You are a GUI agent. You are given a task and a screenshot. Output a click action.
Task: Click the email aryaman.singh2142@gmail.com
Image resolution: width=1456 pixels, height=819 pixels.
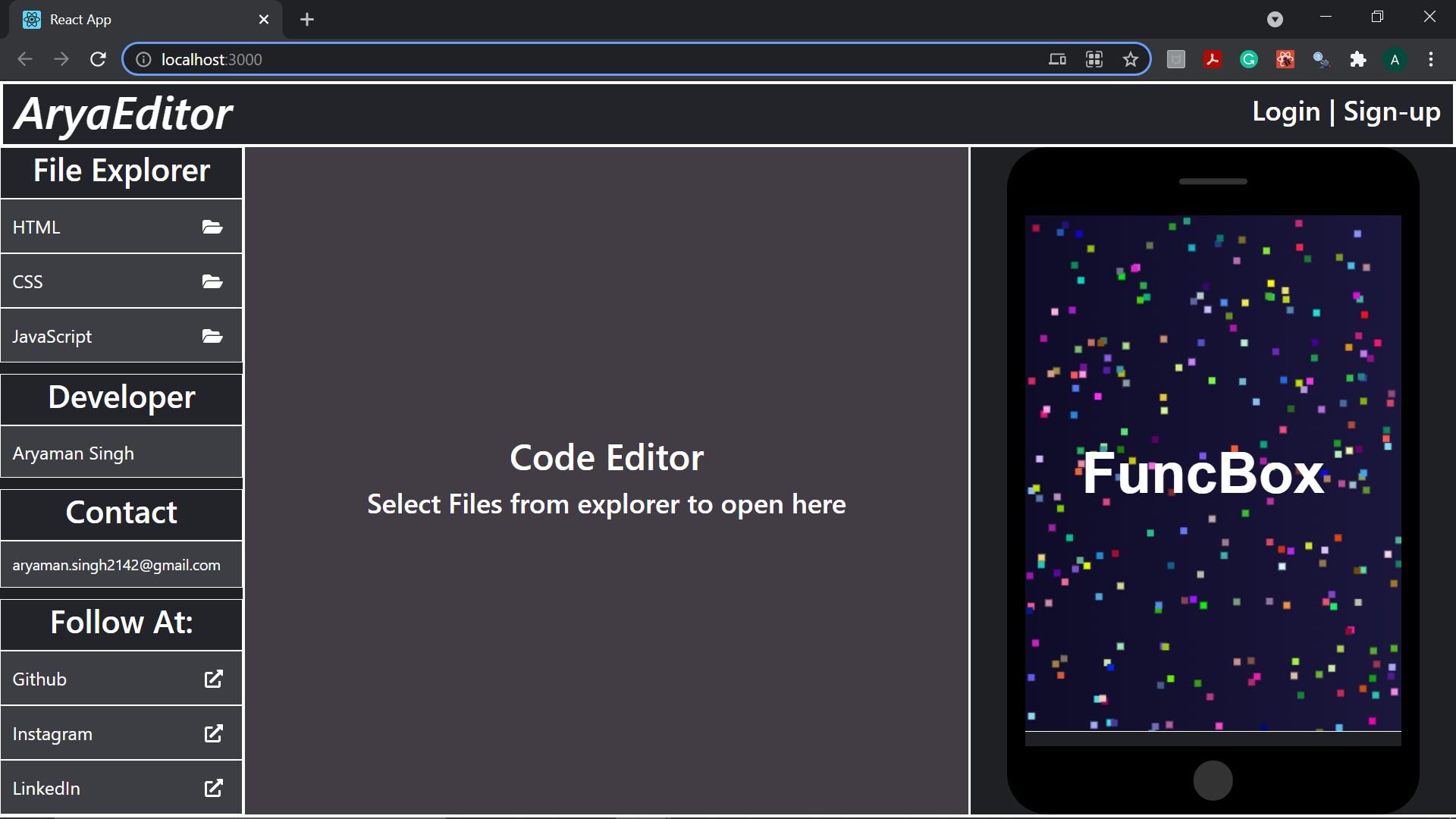[116, 565]
